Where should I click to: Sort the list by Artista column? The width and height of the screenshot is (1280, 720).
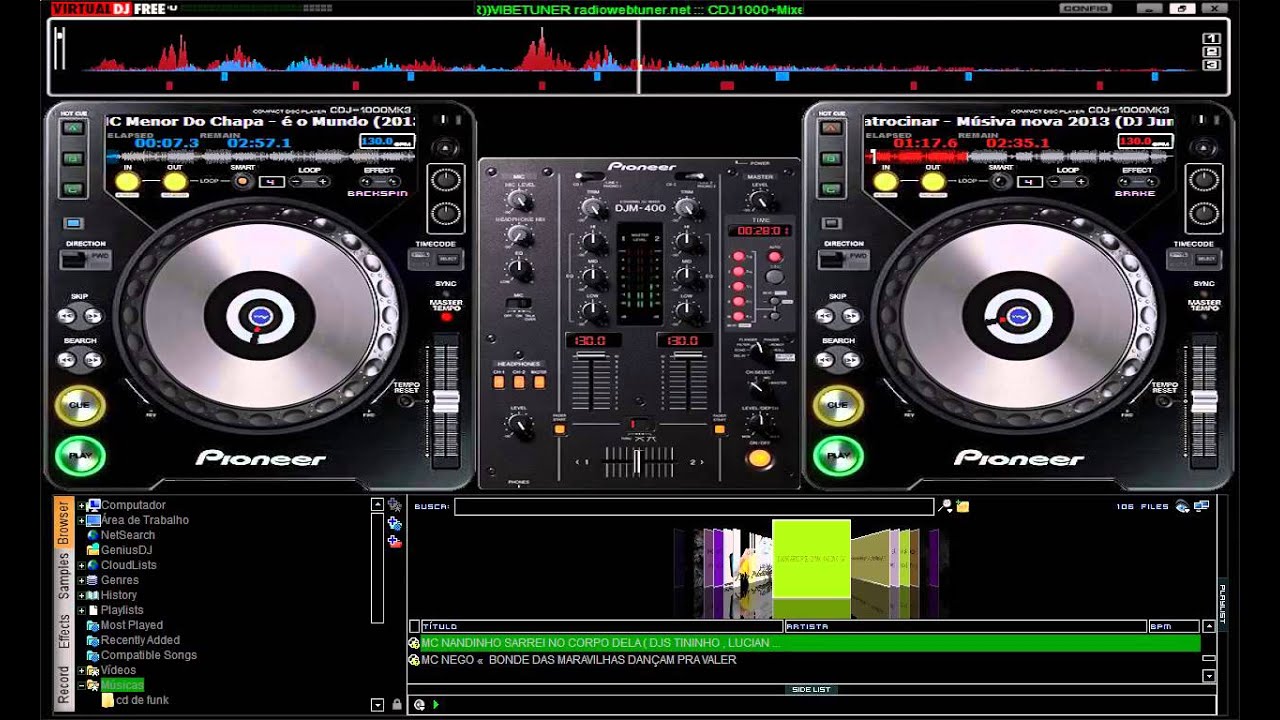(965, 626)
